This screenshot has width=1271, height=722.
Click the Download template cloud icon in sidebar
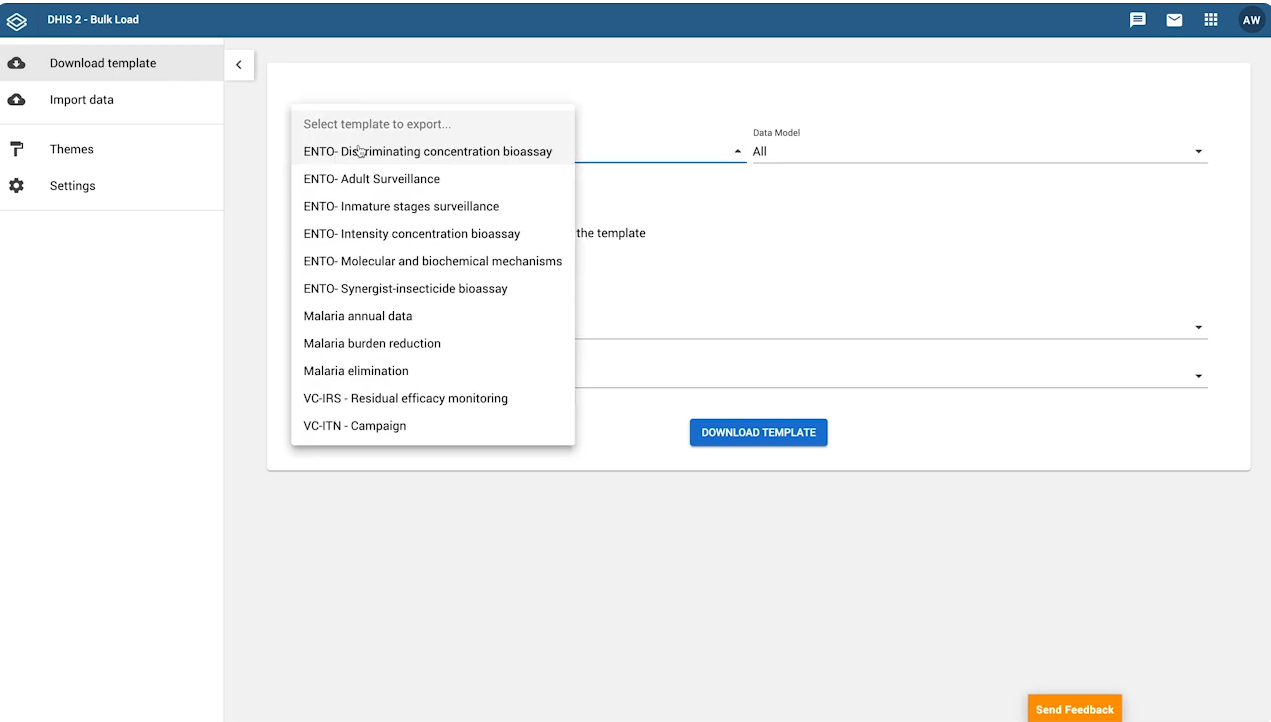[x=17, y=62]
